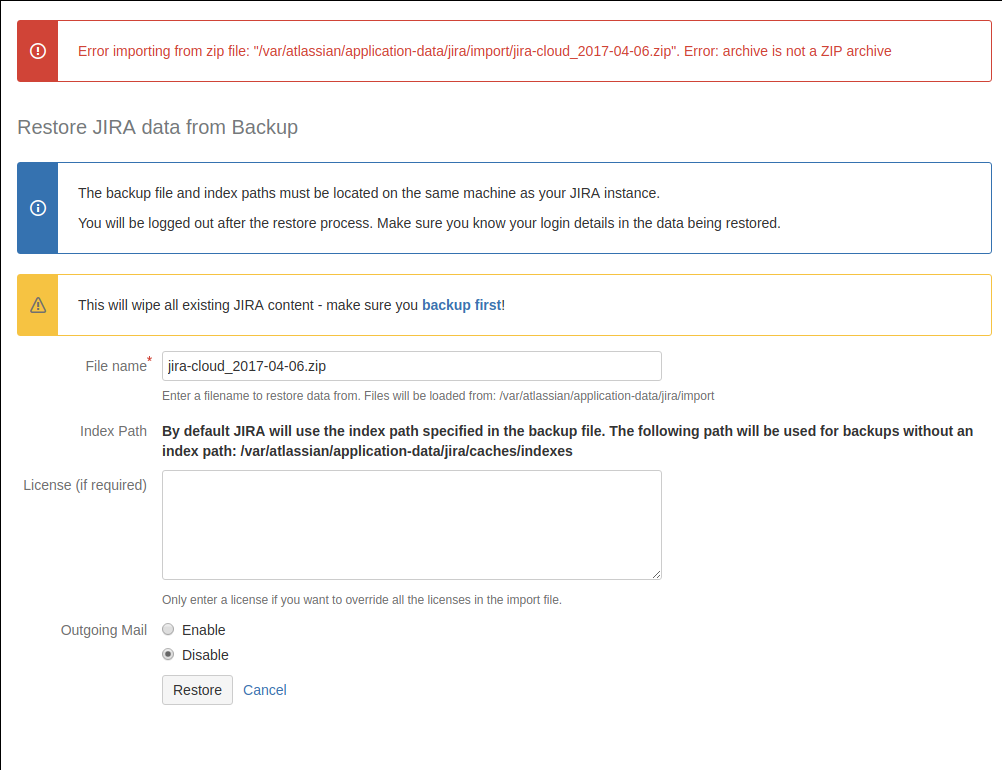
Task: Click the Index Path label
Action: click(x=113, y=431)
